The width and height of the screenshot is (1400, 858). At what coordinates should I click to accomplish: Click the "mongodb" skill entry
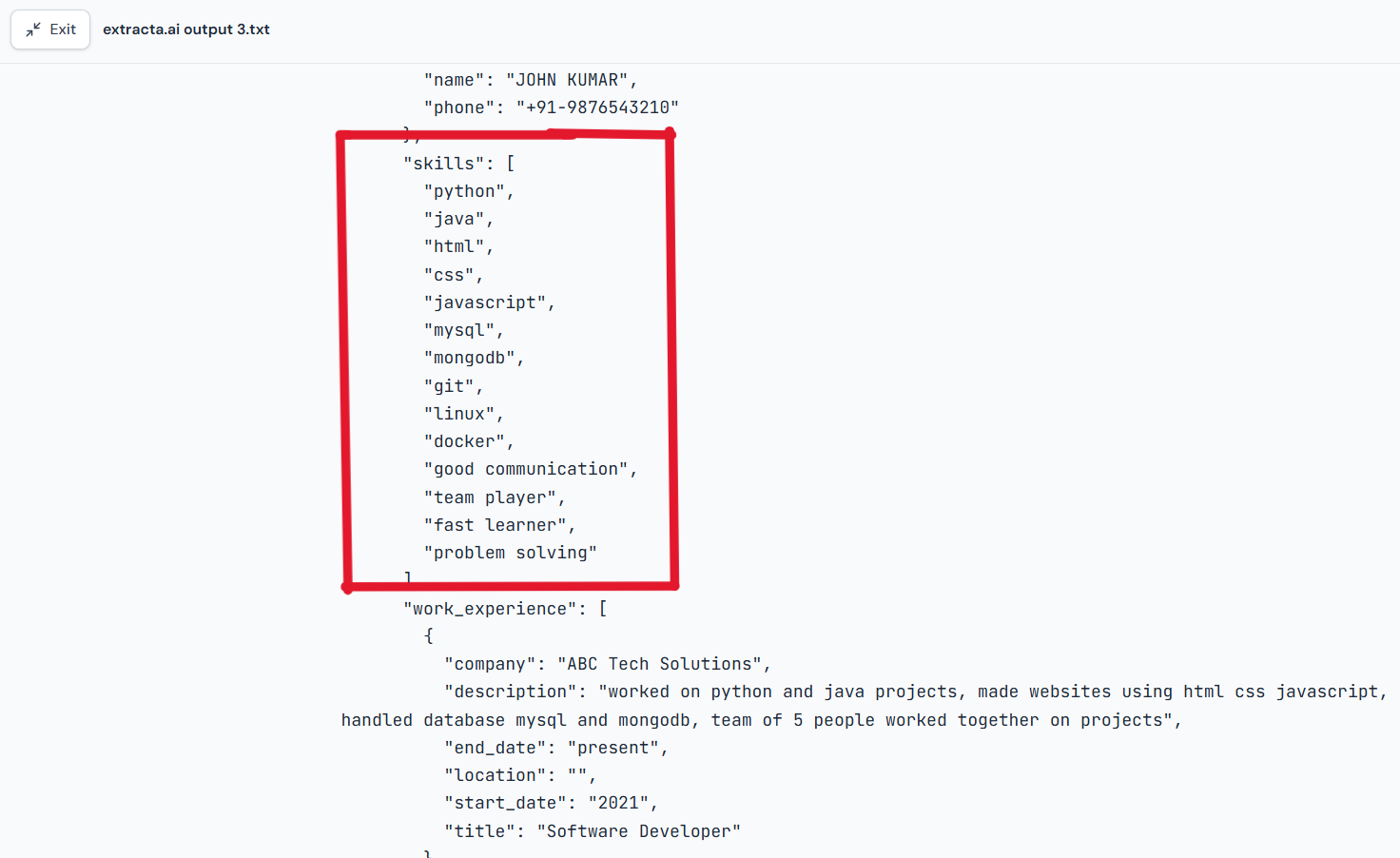[470, 358]
